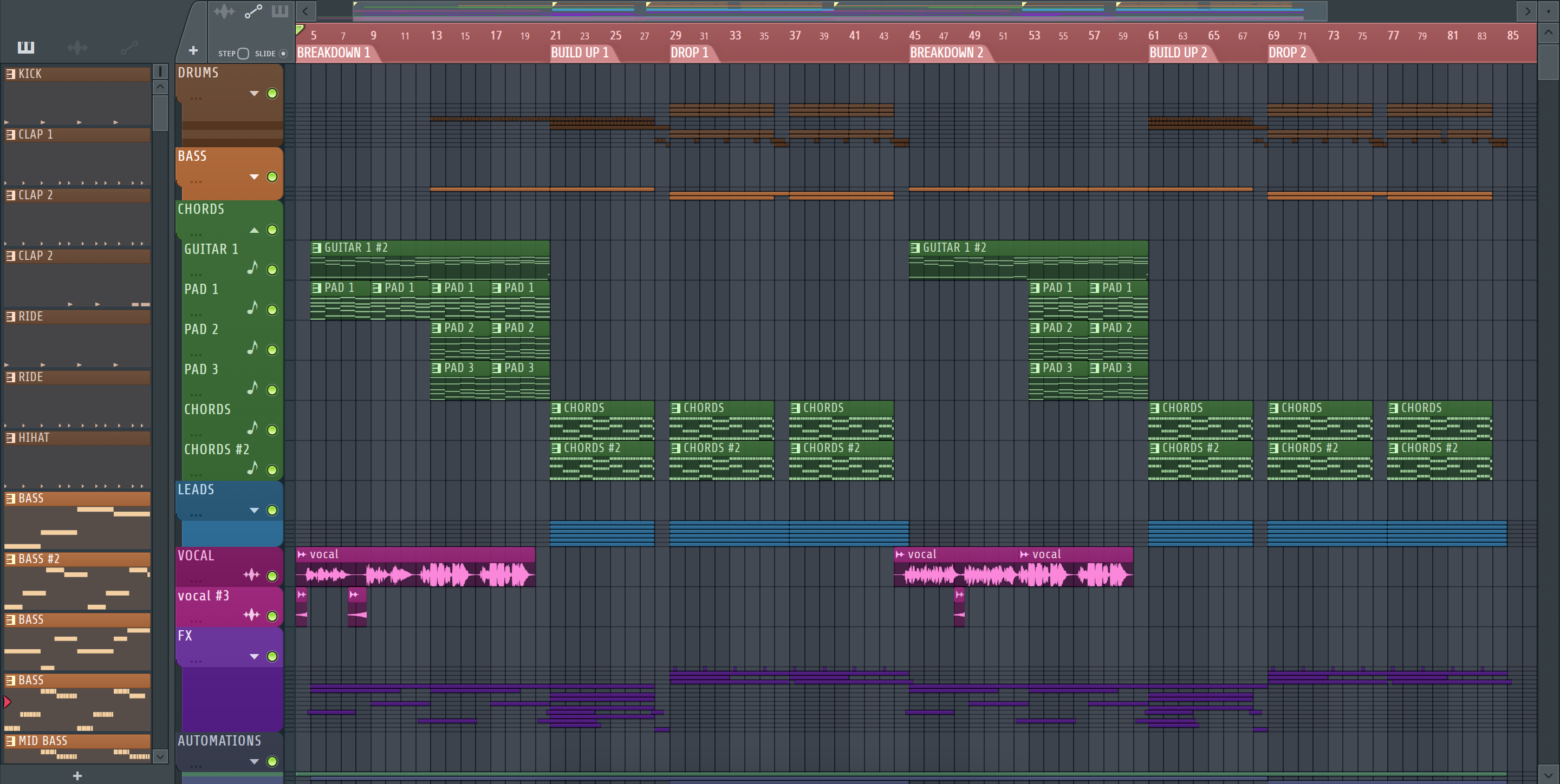Mute the DRUMS track group

272,93
